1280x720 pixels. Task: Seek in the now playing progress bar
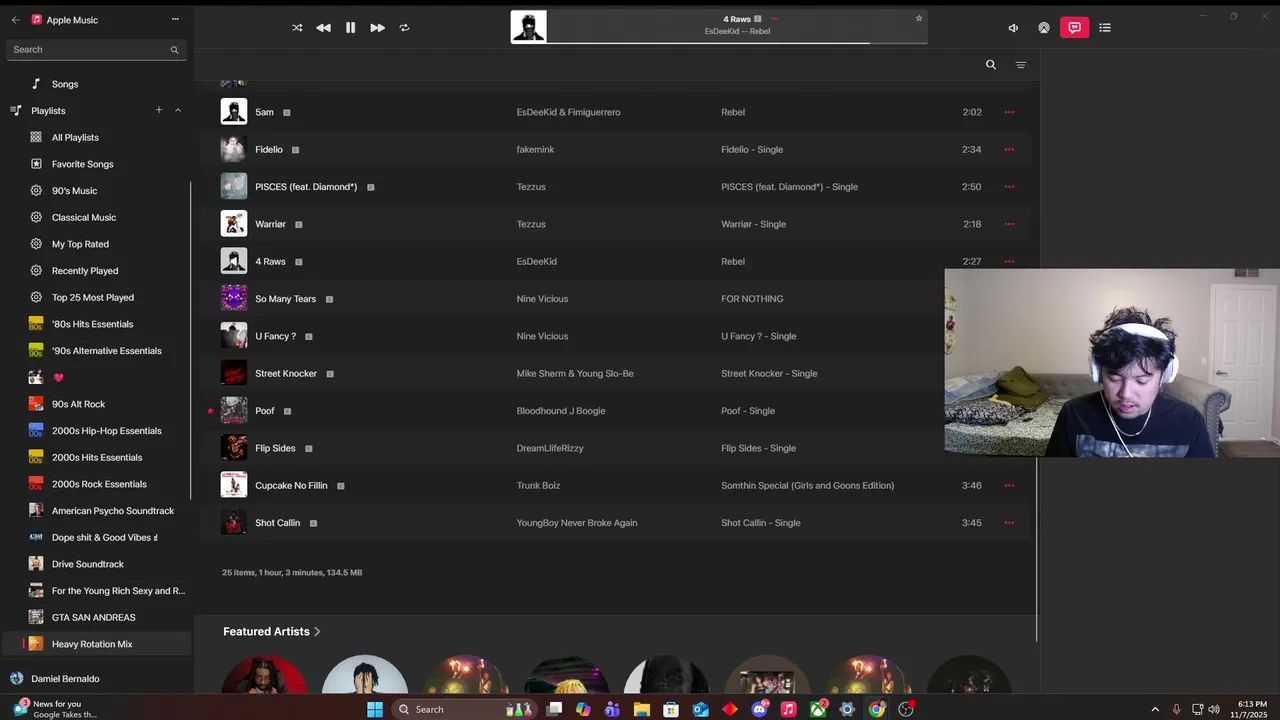[737, 43]
